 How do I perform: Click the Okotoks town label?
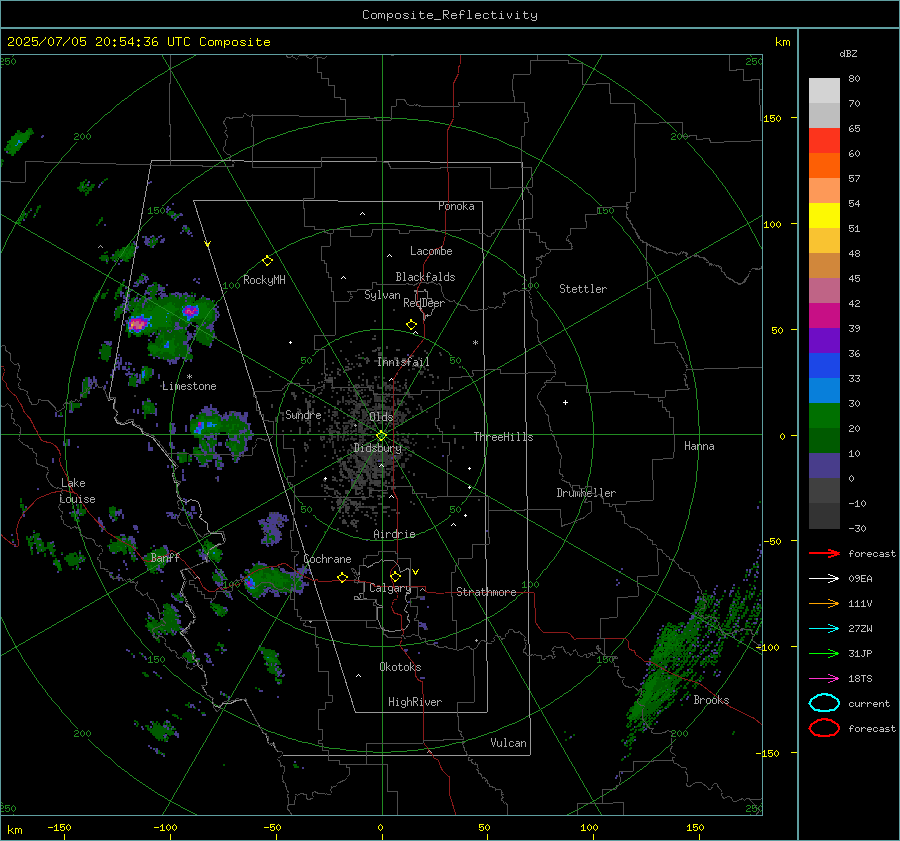400,666
